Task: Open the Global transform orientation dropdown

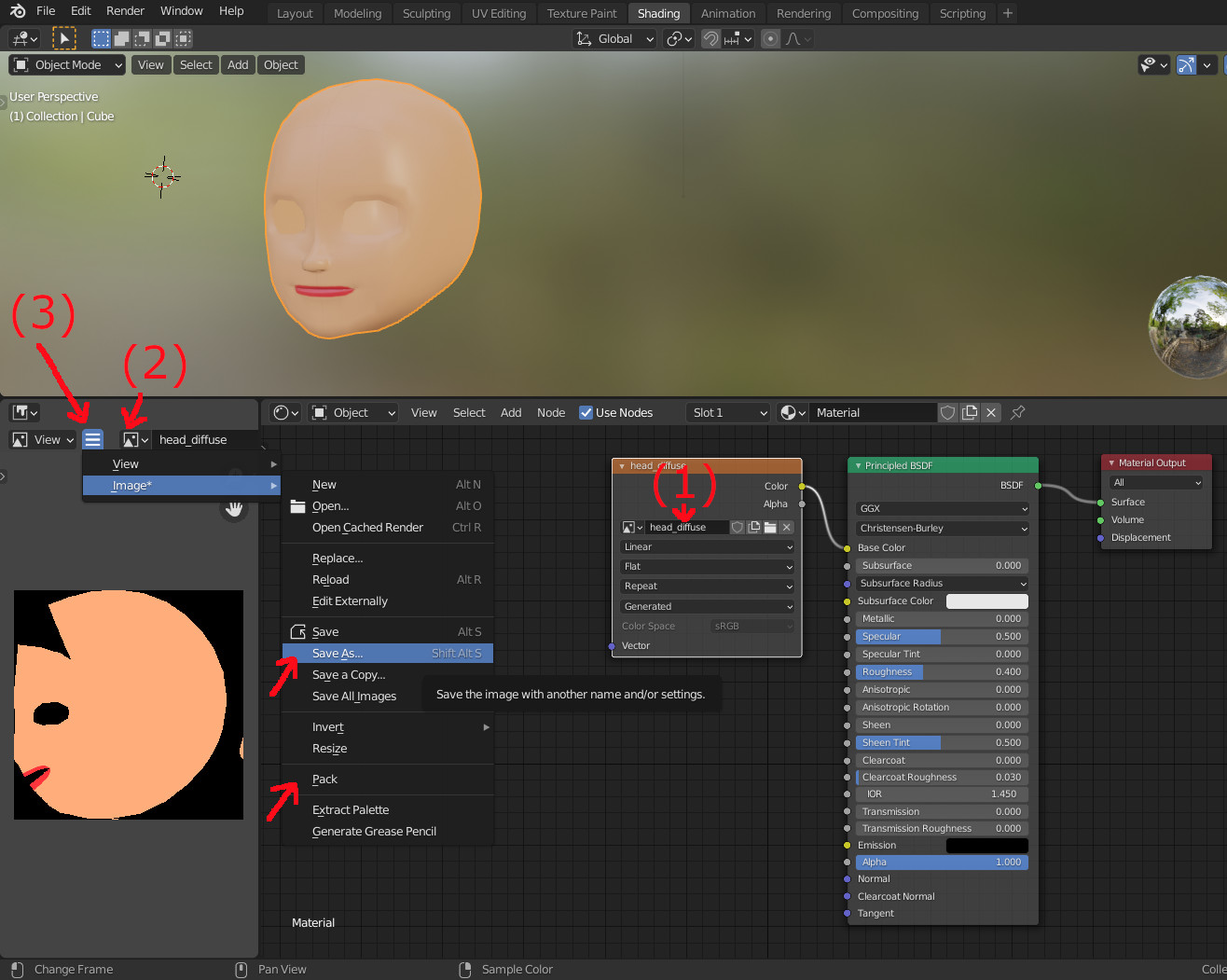Action: 613,38
